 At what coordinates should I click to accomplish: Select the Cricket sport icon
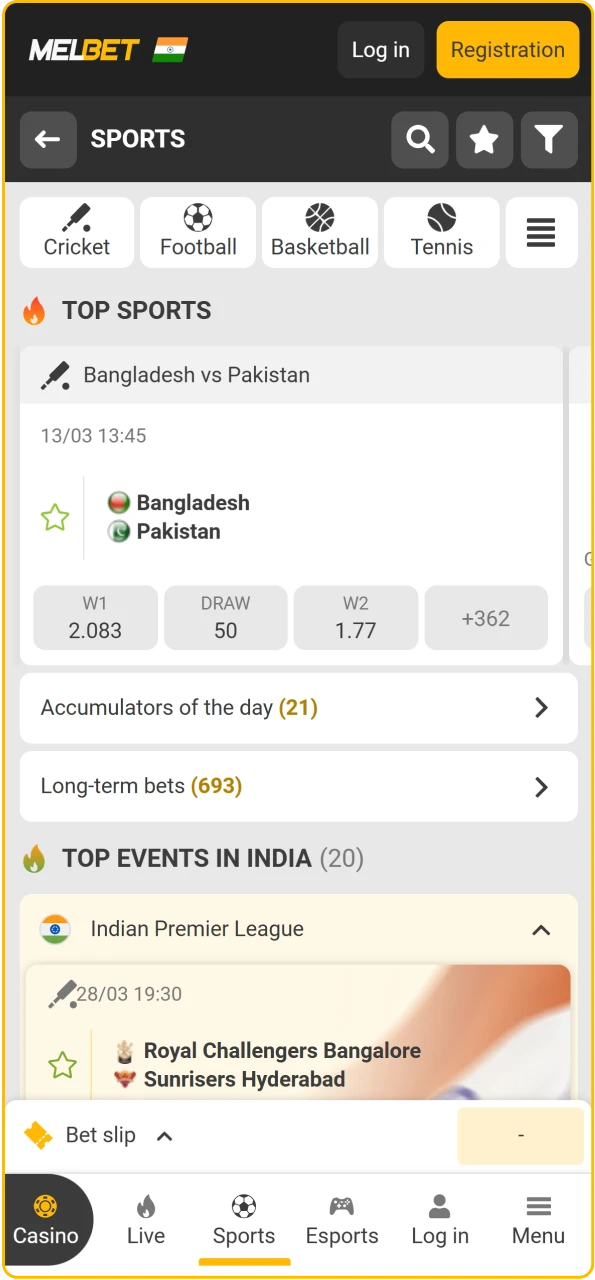pyautogui.click(x=76, y=232)
